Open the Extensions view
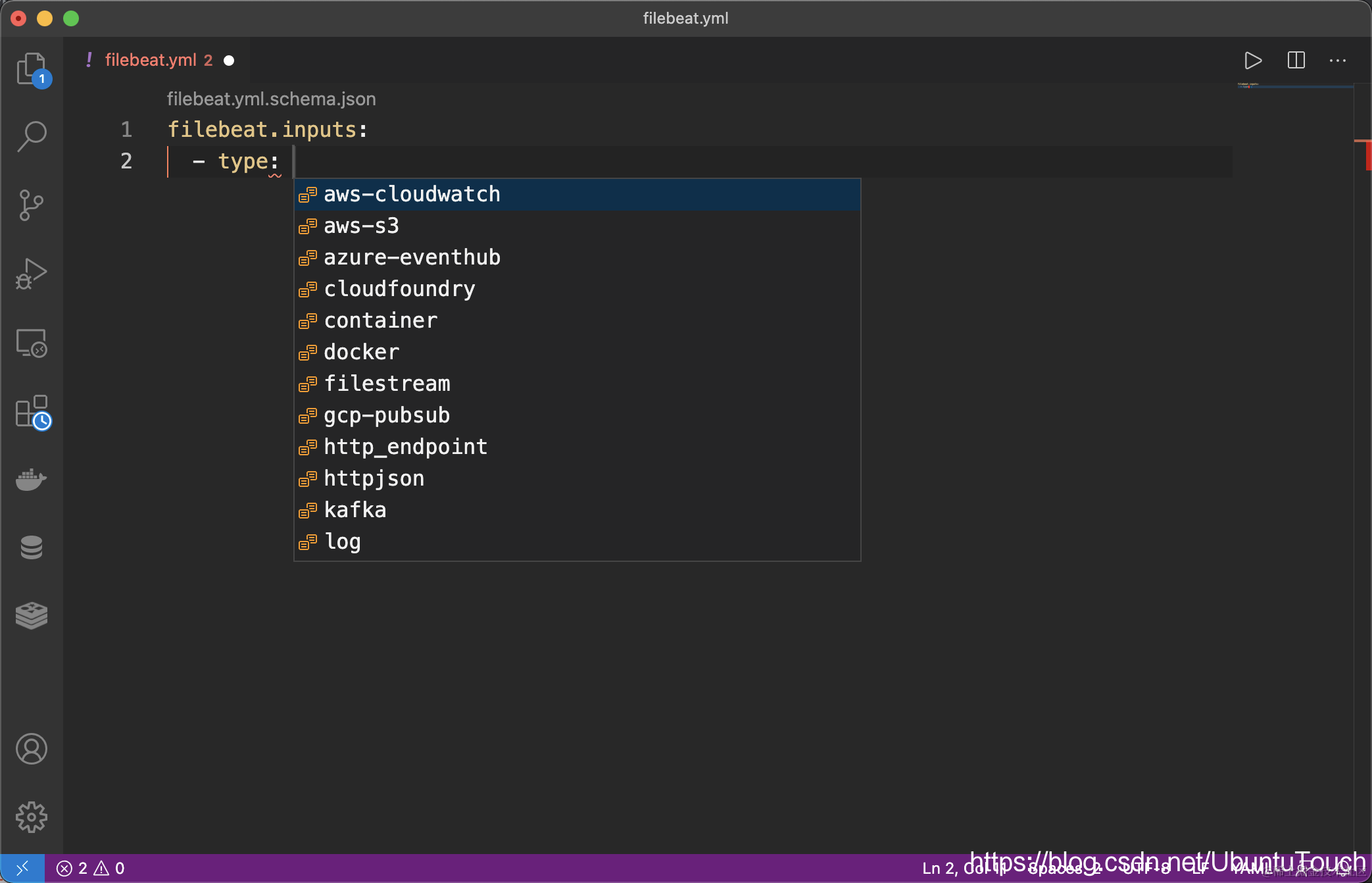 pos(32,413)
